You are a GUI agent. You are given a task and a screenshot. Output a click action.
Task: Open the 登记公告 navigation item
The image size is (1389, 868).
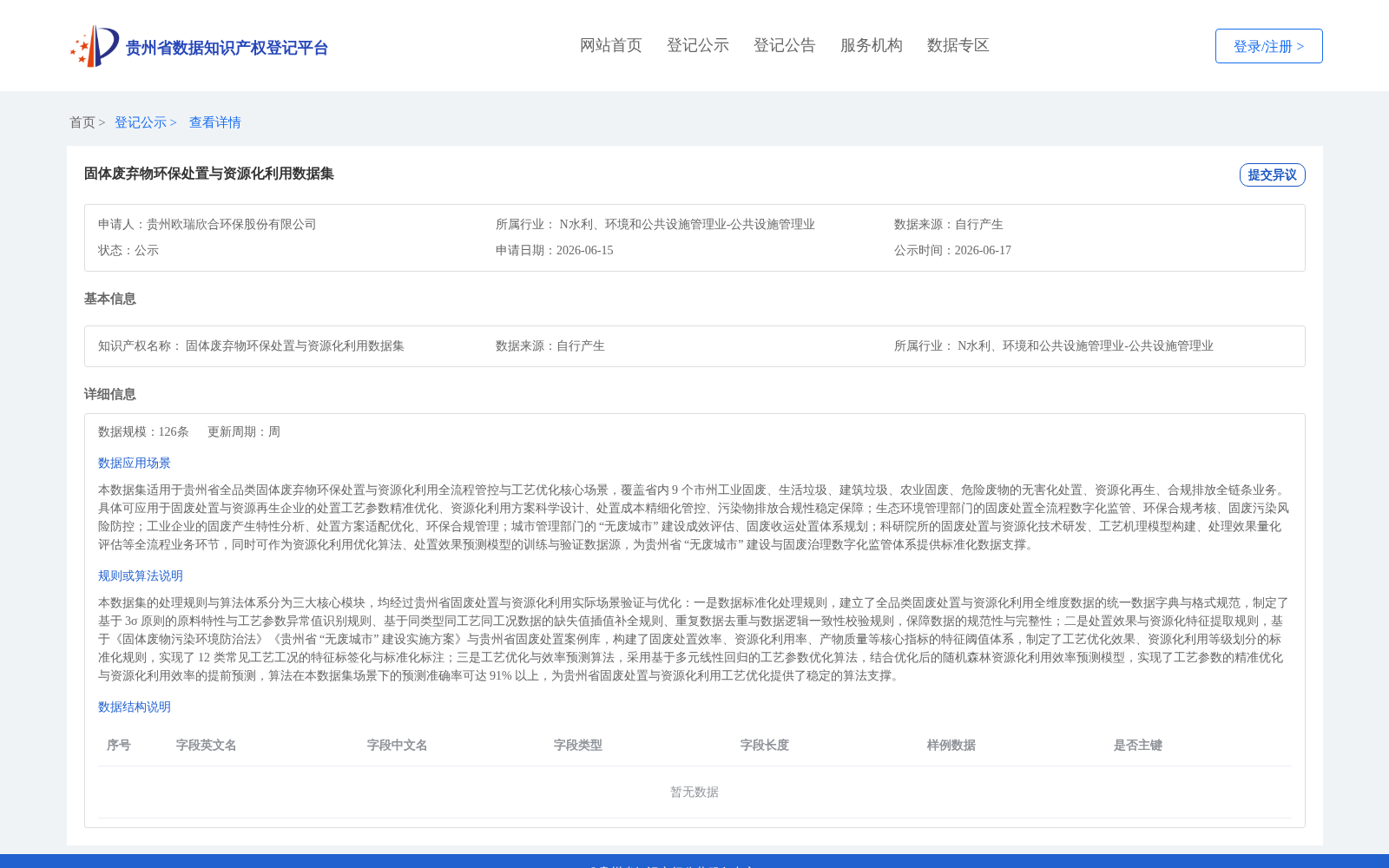785,45
